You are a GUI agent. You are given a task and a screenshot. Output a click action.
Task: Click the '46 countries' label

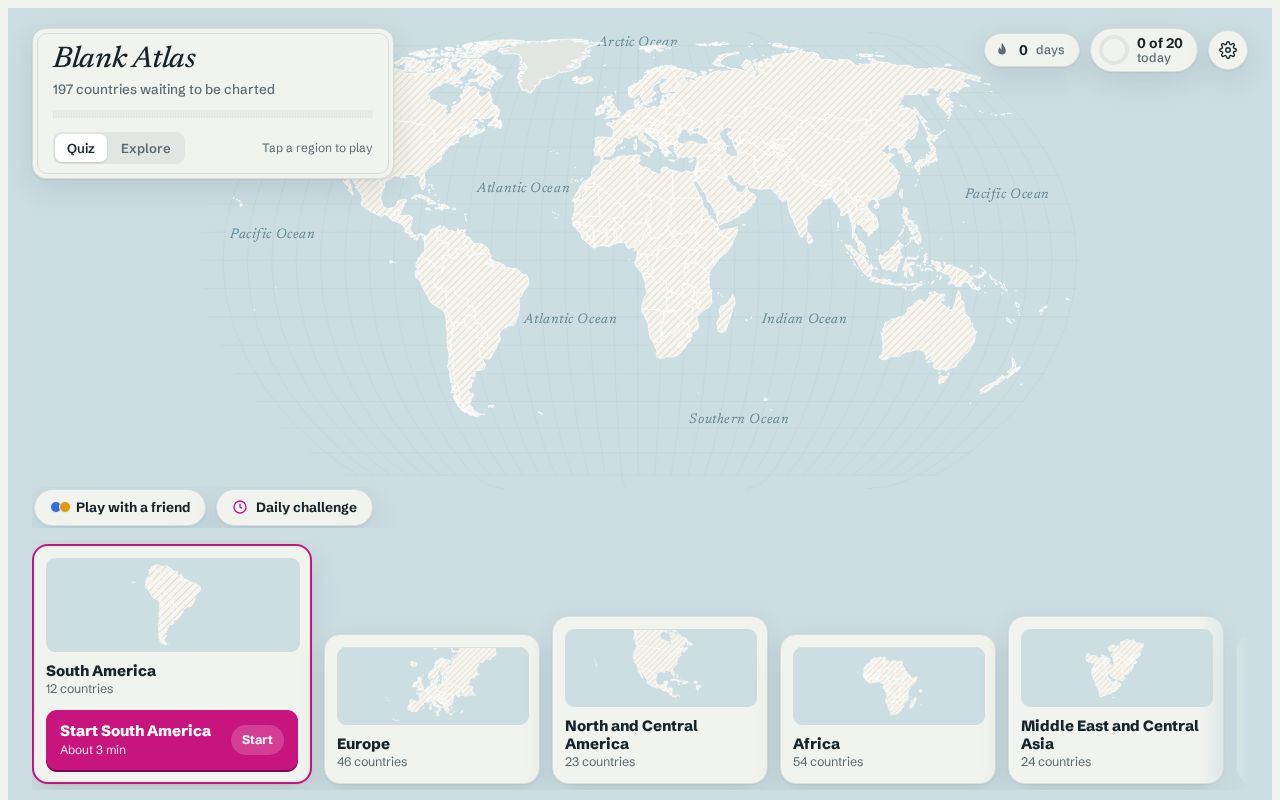click(x=372, y=762)
